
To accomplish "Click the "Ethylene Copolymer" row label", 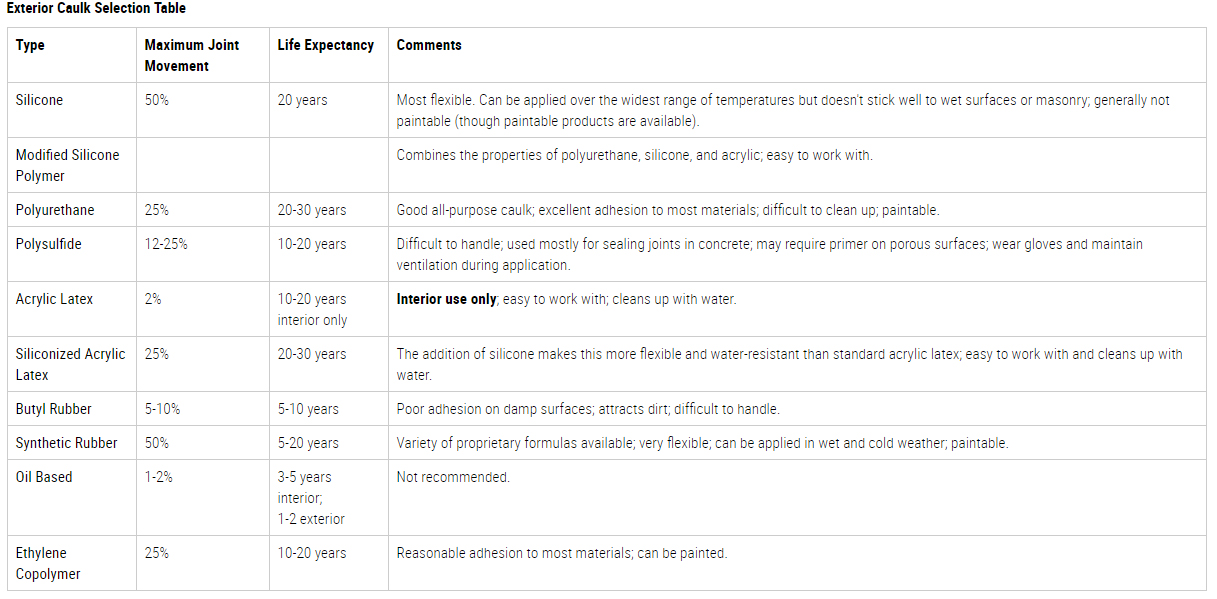I will coord(48,563).
